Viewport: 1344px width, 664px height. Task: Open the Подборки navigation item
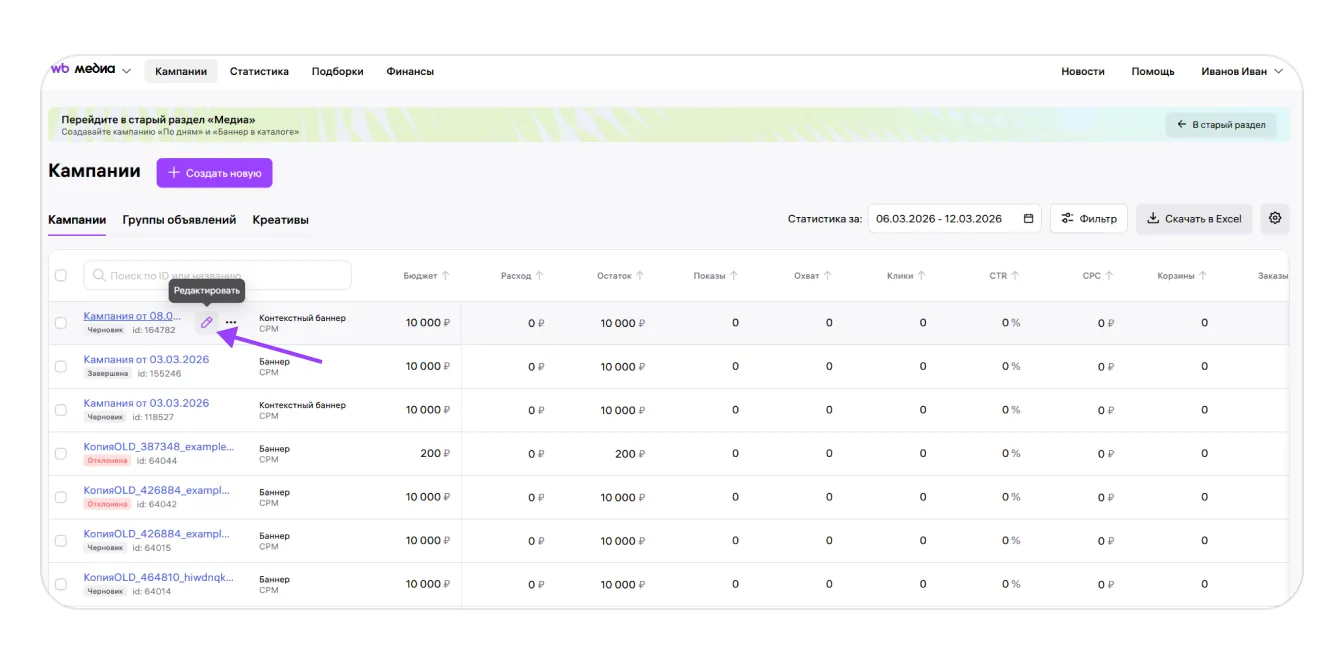(x=337, y=71)
